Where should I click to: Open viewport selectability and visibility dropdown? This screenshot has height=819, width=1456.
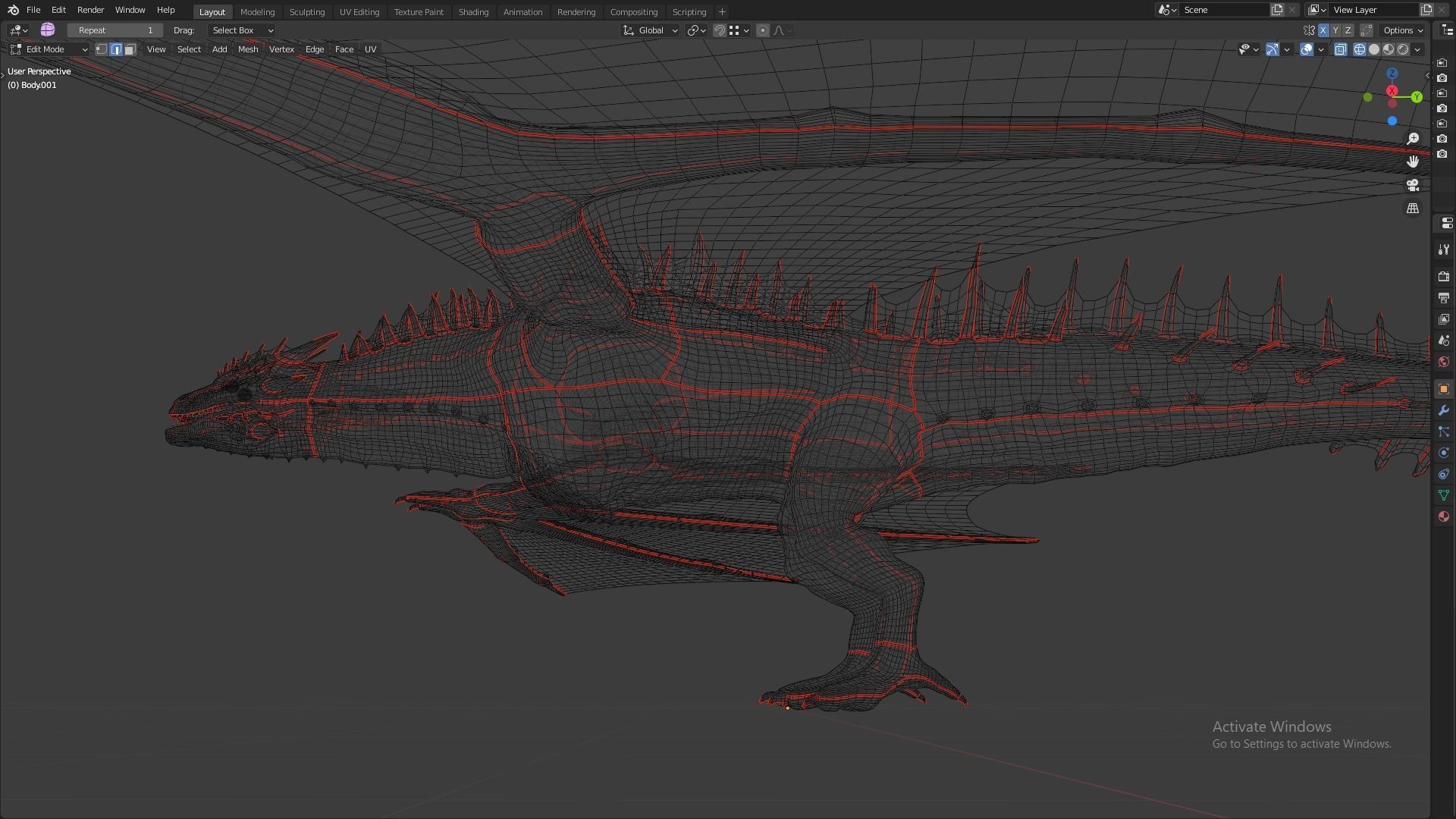click(1248, 49)
